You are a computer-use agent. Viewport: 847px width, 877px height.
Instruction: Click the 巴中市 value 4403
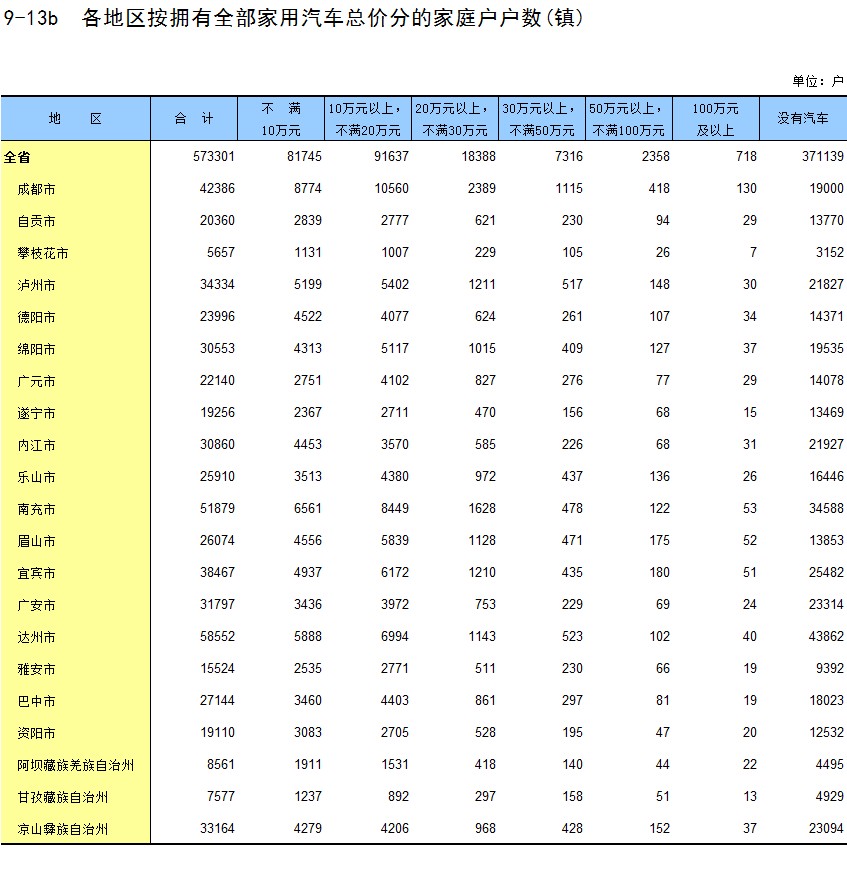[x=395, y=700]
